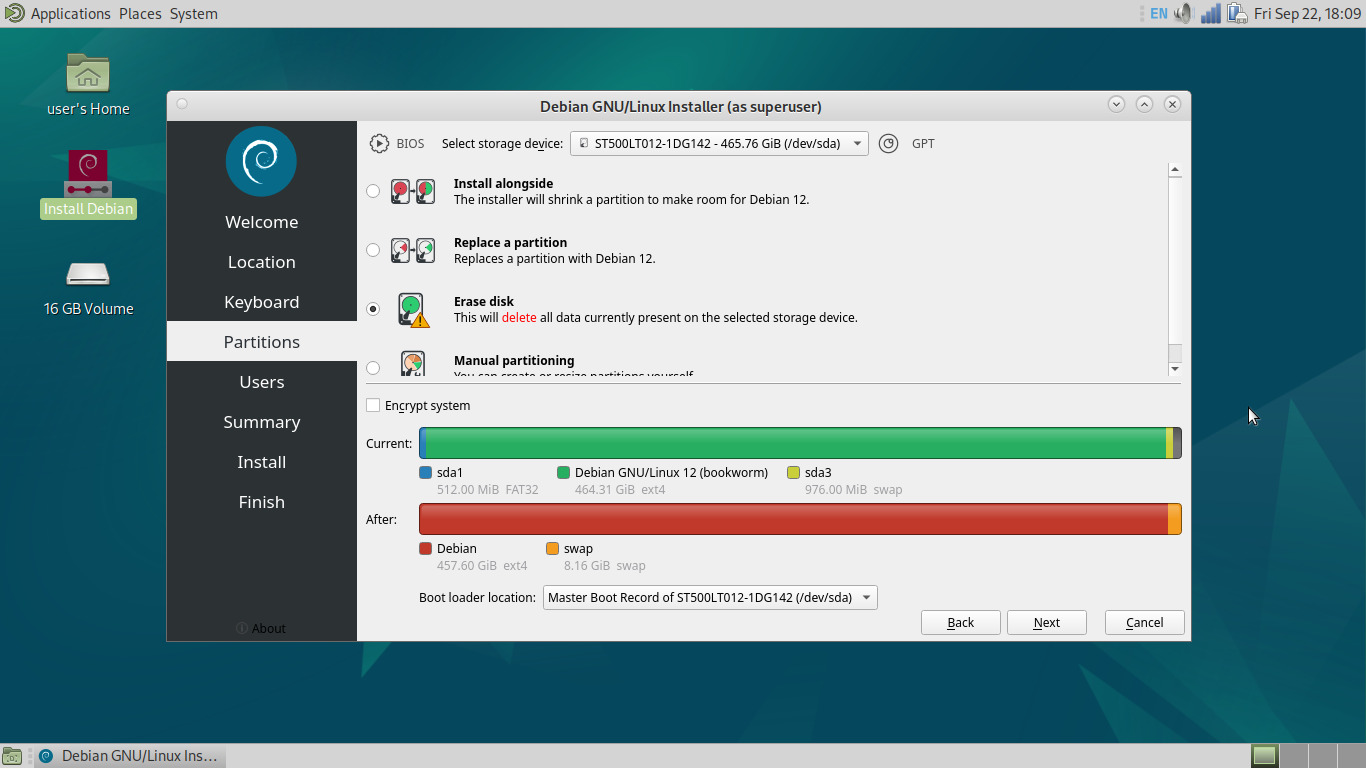Click the scroll-up arrow of the options list
Image resolution: width=1366 pixels, height=768 pixels.
pos(1175,170)
